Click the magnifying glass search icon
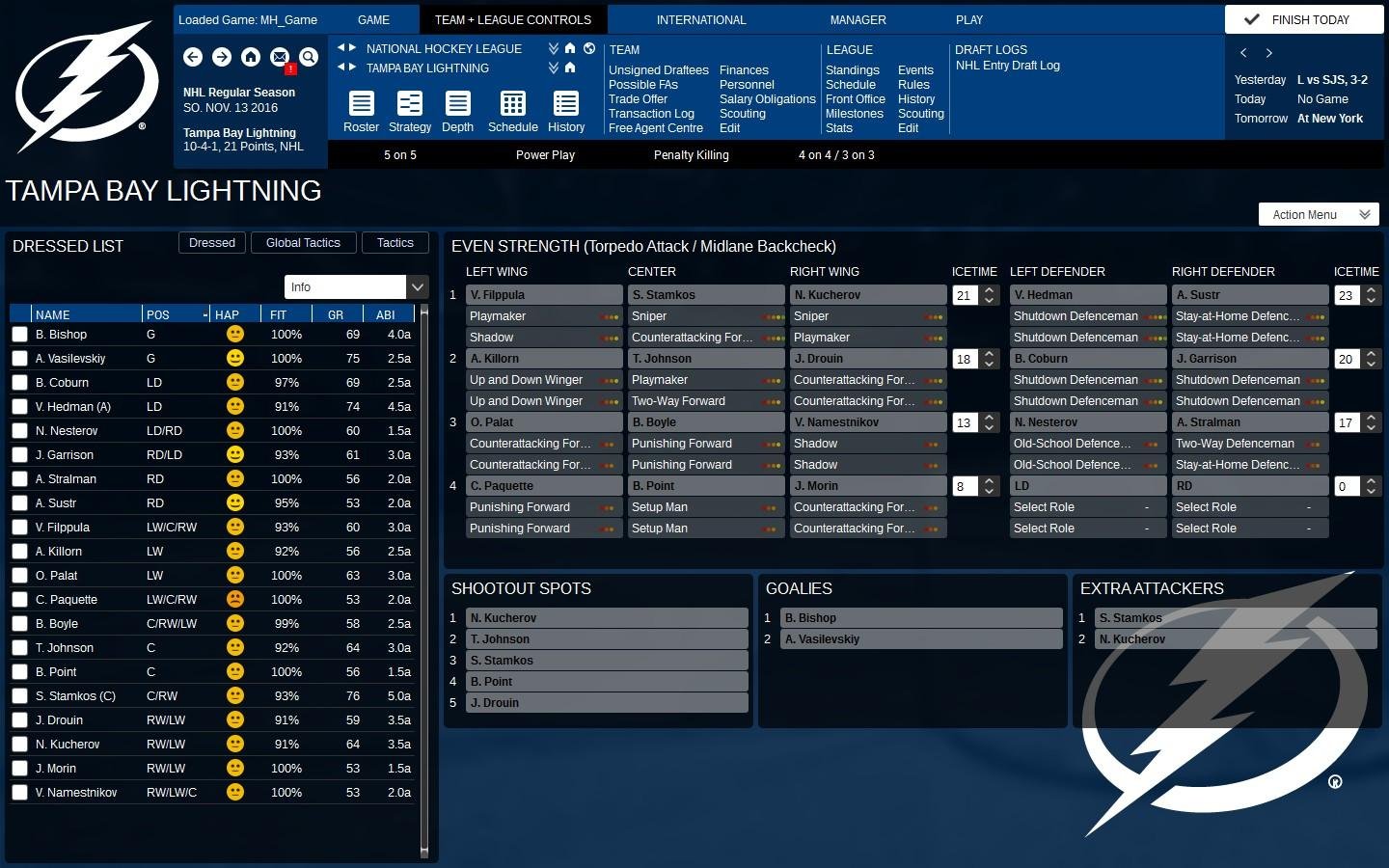Image resolution: width=1389 pixels, height=868 pixels. point(309,57)
